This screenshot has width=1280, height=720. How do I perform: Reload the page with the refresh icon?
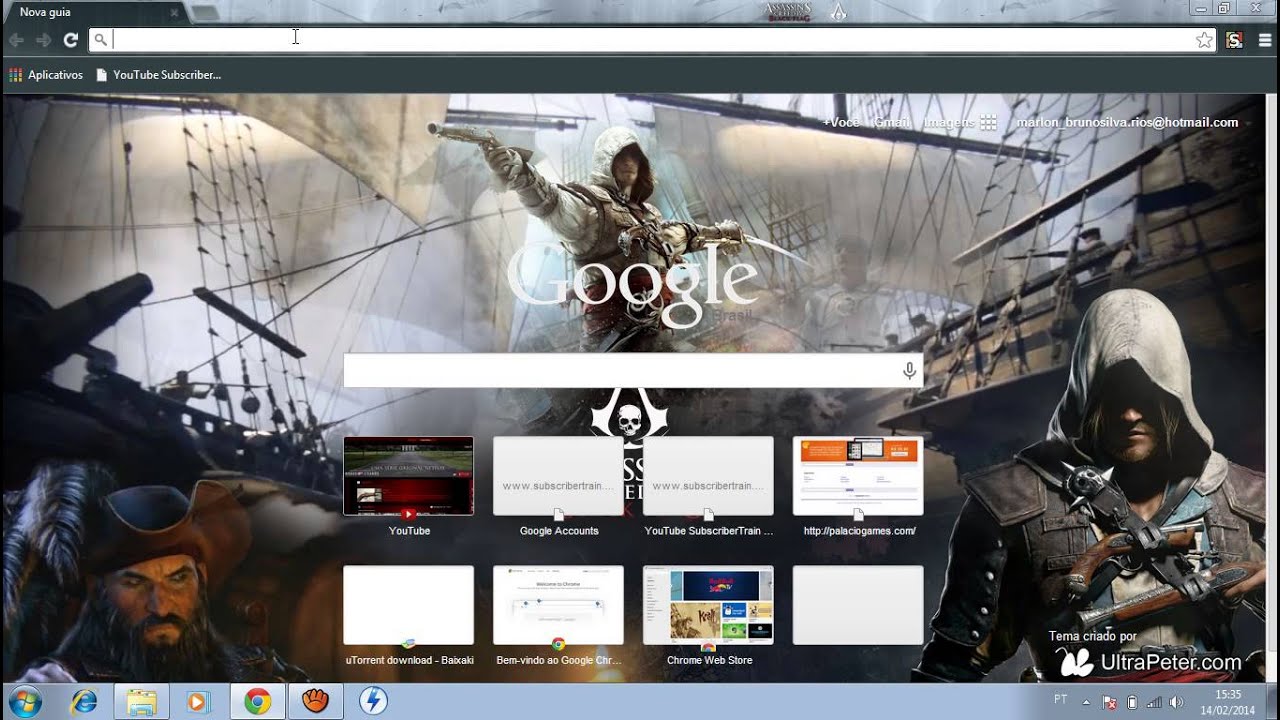point(70,40)
